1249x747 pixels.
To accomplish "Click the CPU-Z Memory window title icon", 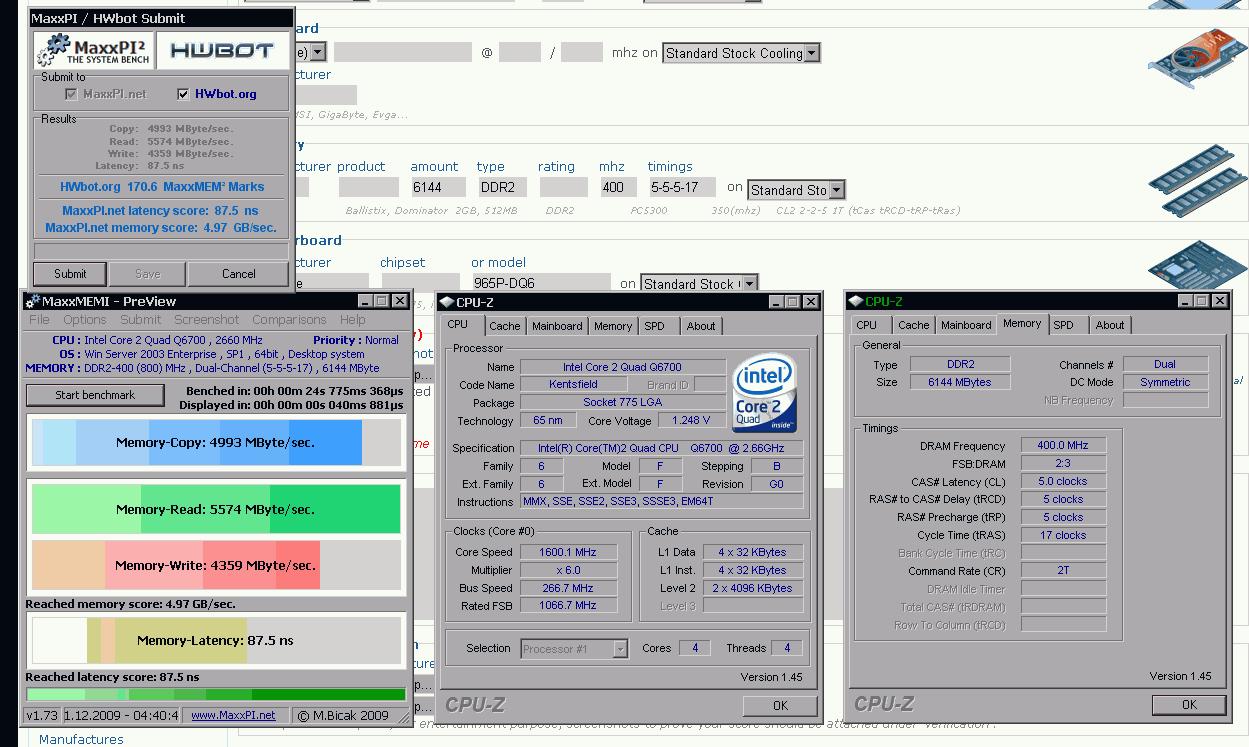I will point(855,301).
